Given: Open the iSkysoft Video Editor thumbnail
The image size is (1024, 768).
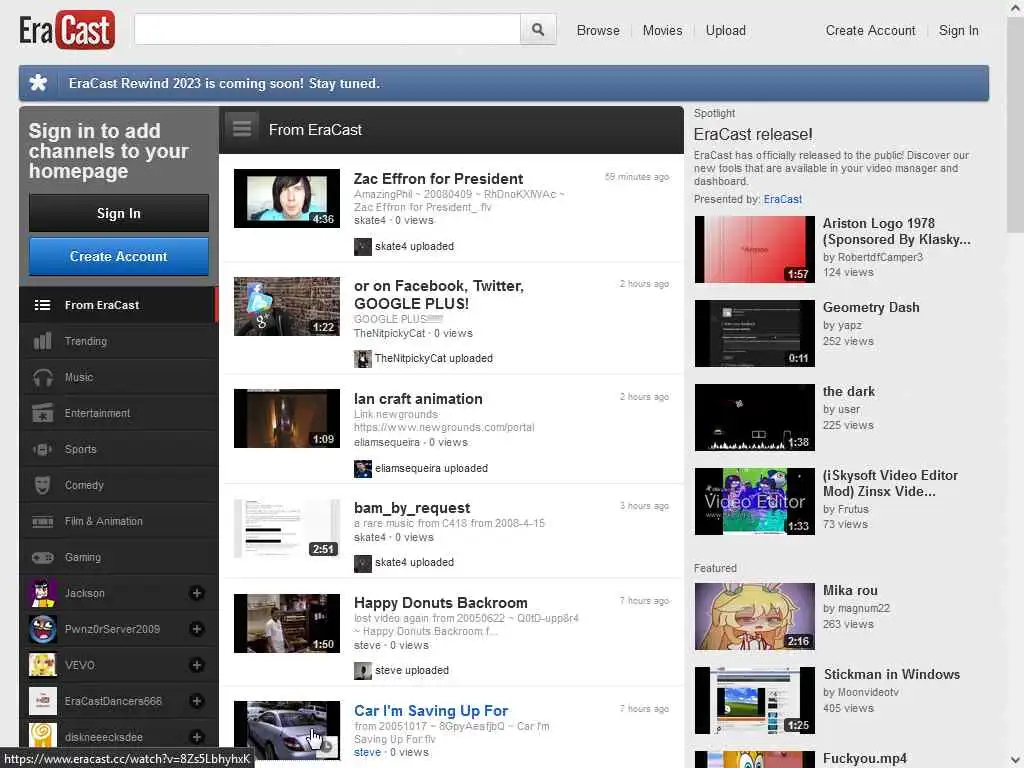Looking at the screenshot, I should (x=754, y=502).
